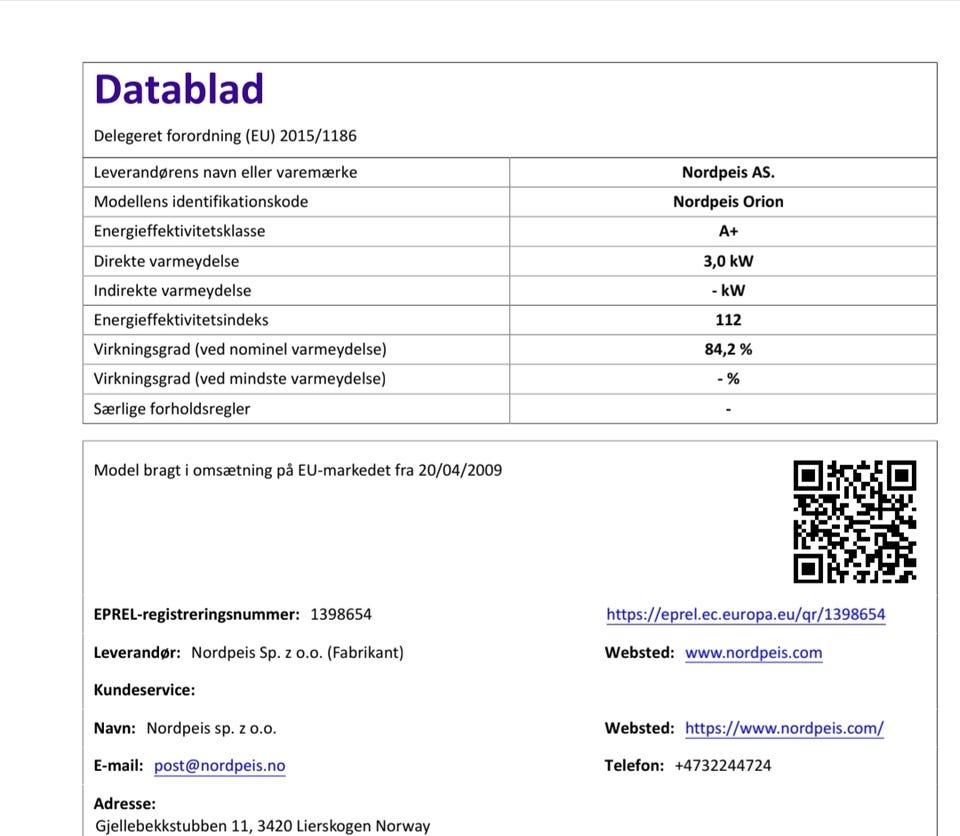
Task: Select the Datablad heading
Action: click(179, 89)
